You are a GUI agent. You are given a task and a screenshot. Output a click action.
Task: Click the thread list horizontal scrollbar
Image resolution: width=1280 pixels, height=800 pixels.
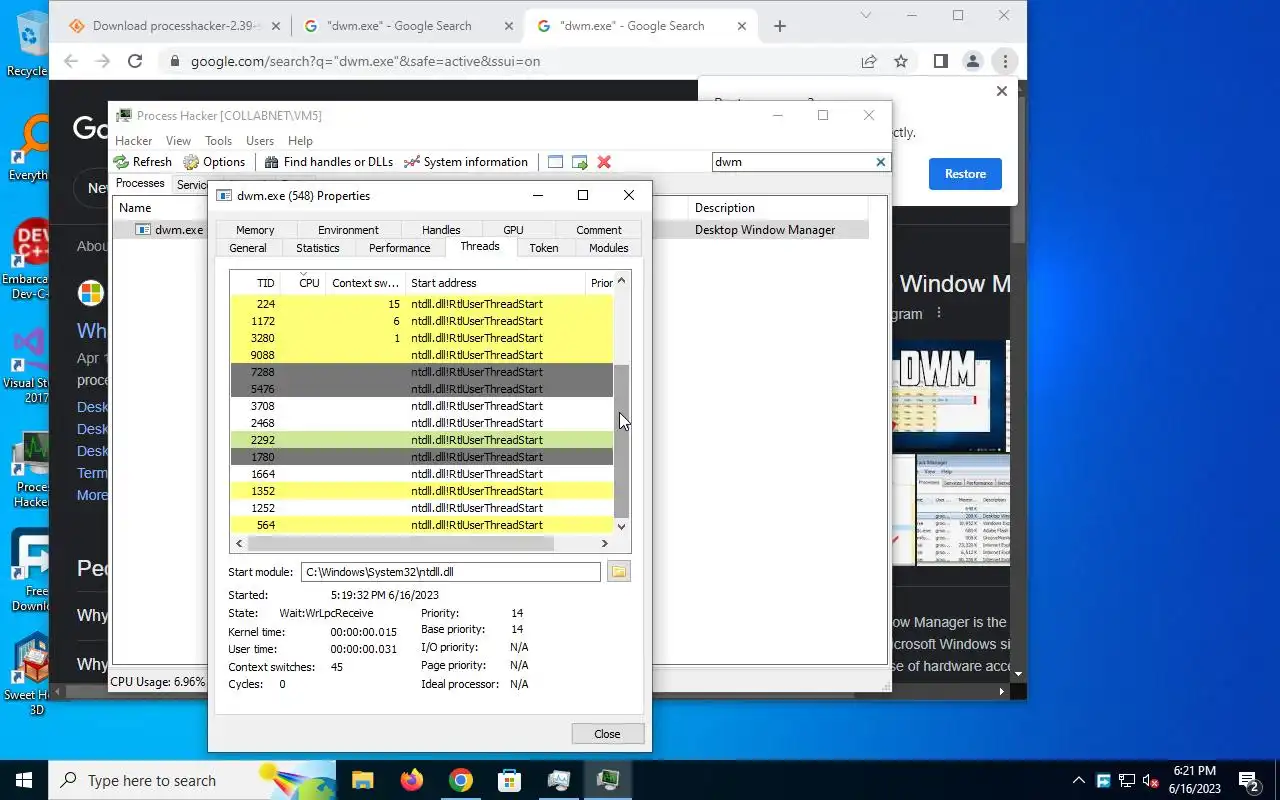point(400,543)
